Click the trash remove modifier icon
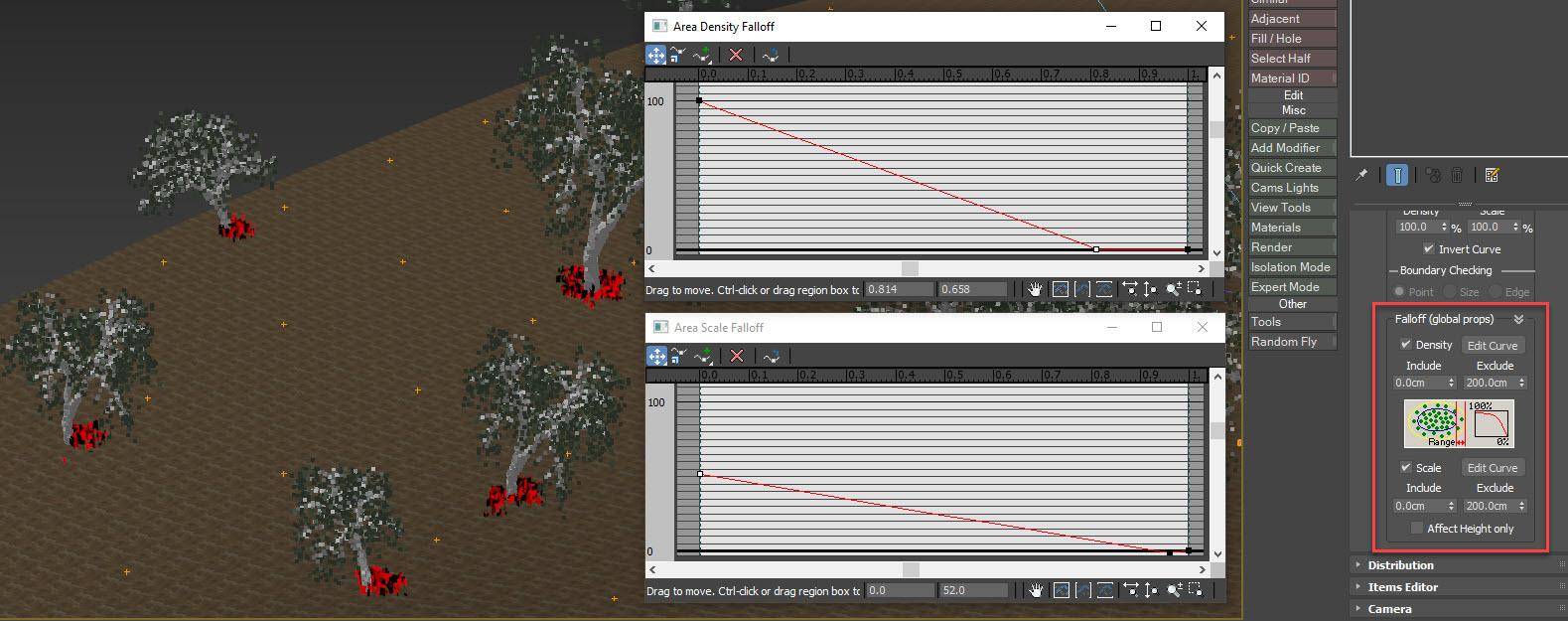1568x621 pixels. tap(1457, 175)
